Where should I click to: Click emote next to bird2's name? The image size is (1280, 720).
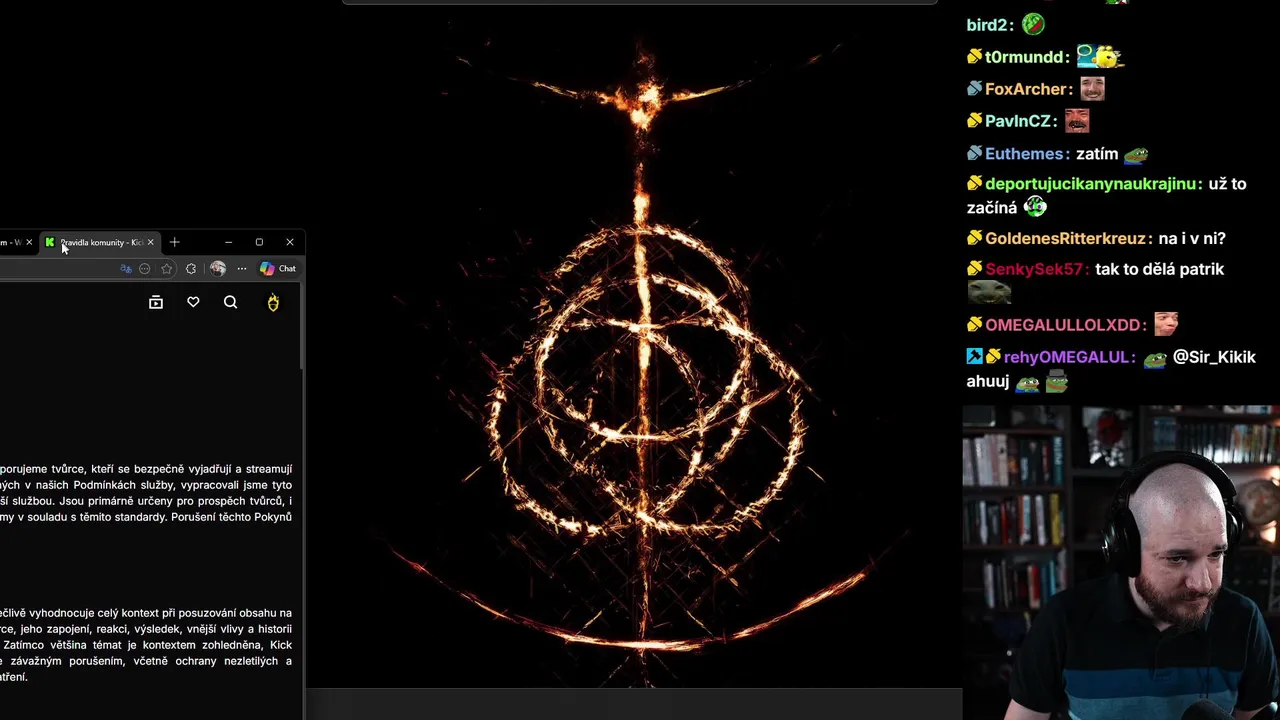(x=1033, y=24)
